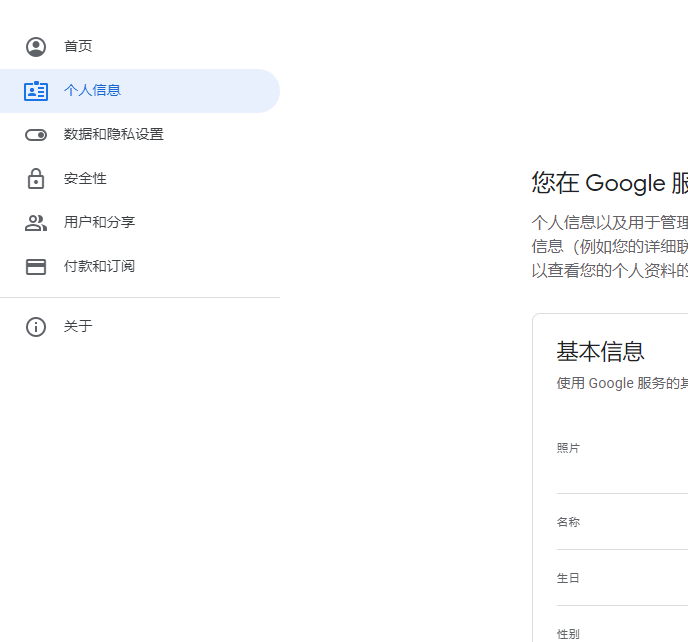688x642 pixels.
Task: Click the 基本信息 card heading
Action: click(601, 351)
